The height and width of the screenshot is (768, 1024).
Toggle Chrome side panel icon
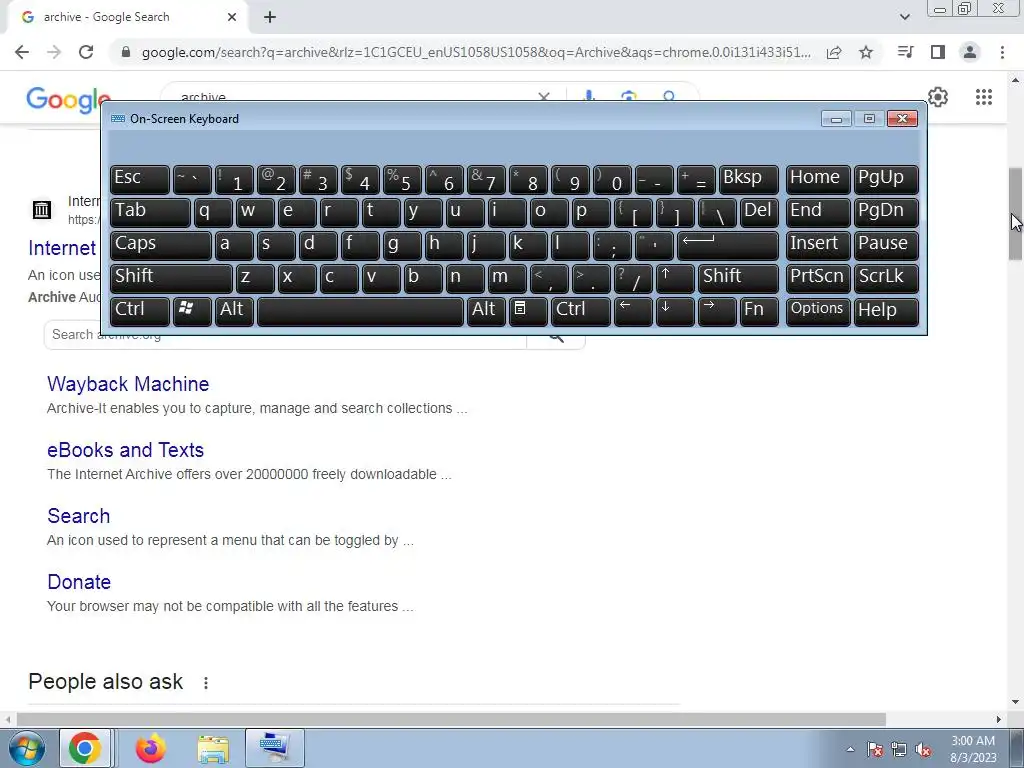(938, 52)
